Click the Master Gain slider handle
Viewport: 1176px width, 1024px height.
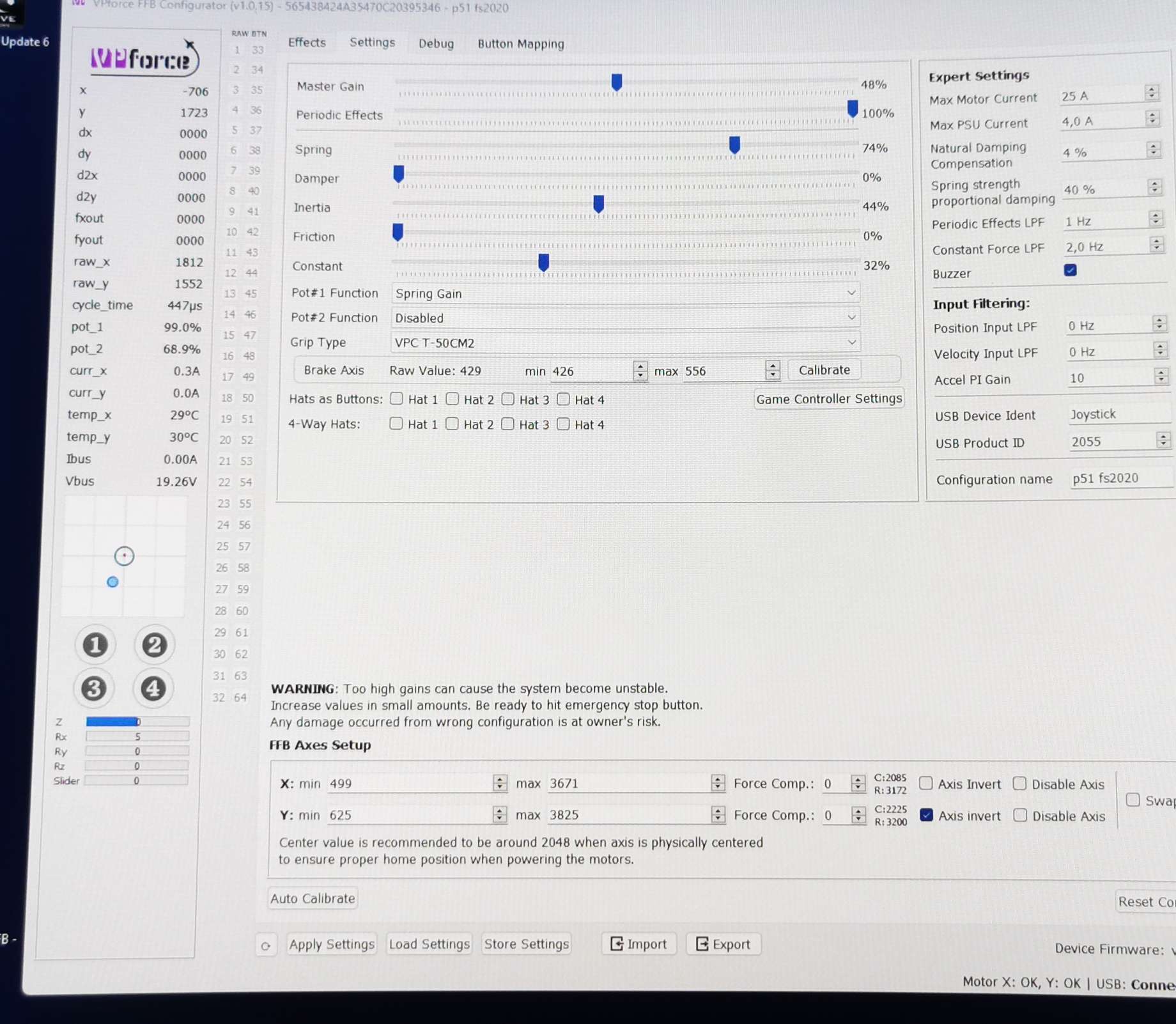617,82
